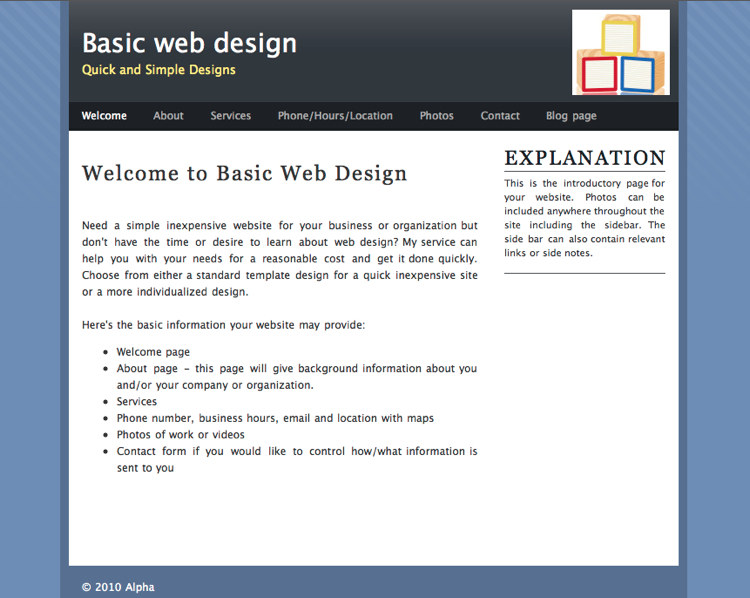Image resolution: width=750 pixels, height=598 pixels.
Task: Click the Welcome to Basic Web Design heading
Action: (244, 173)
